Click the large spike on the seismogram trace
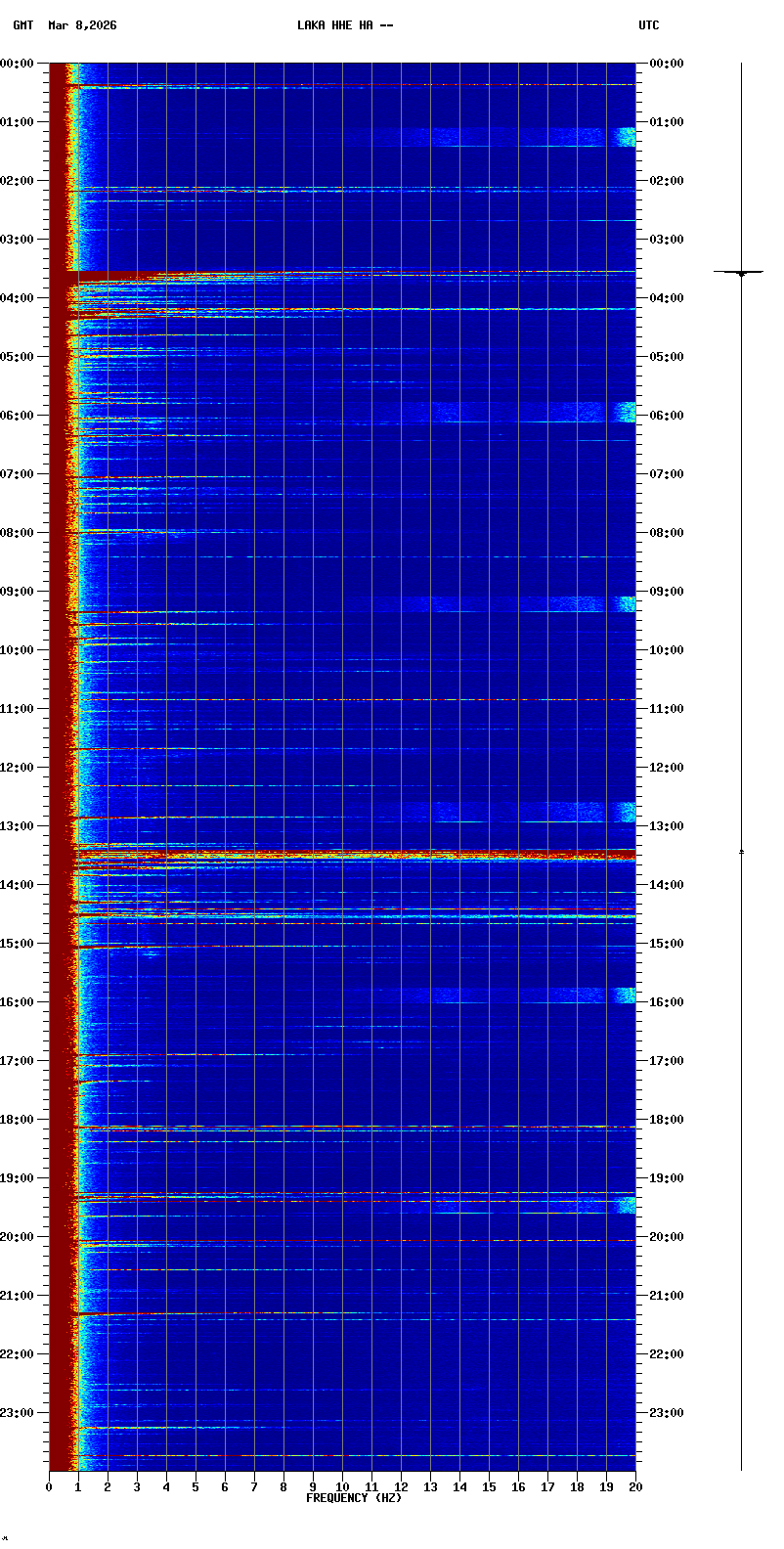This screenshot has width=784, height=1549. [x=740, y=273]
